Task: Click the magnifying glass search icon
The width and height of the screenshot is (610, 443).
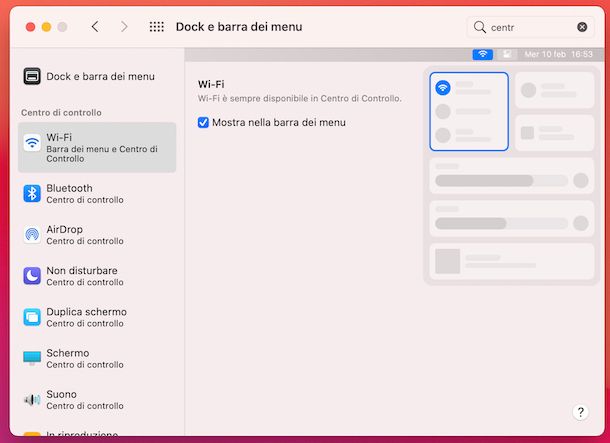Action: point(480,27)
